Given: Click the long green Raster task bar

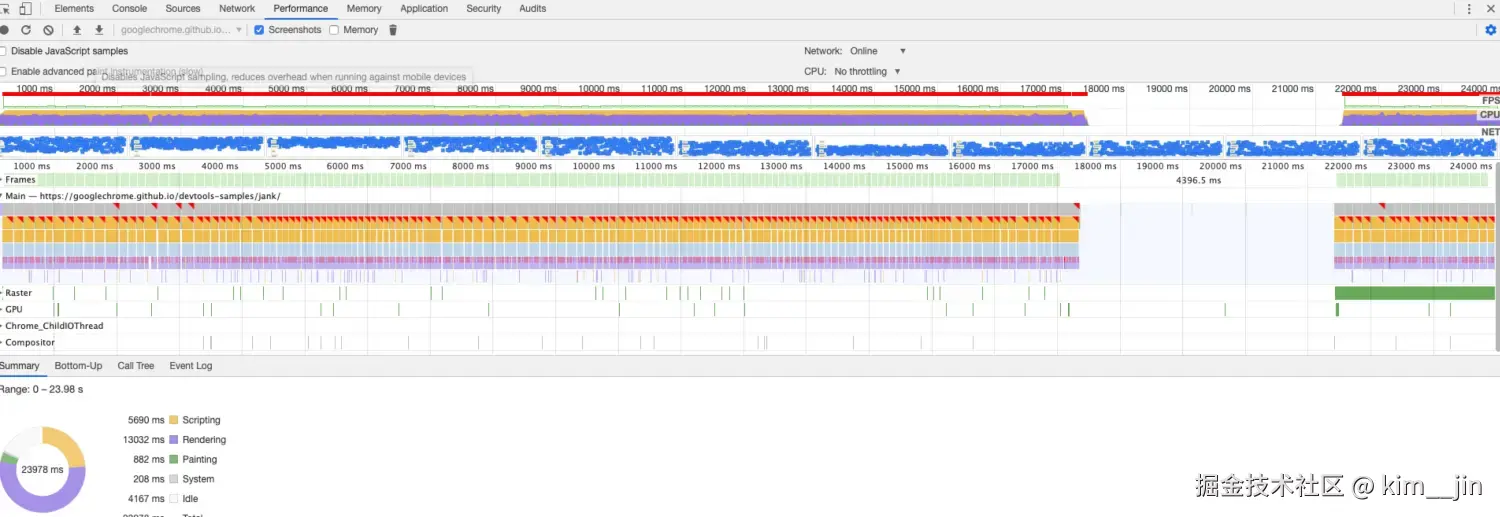Looking at the screenshot, I should (1416, 293).
